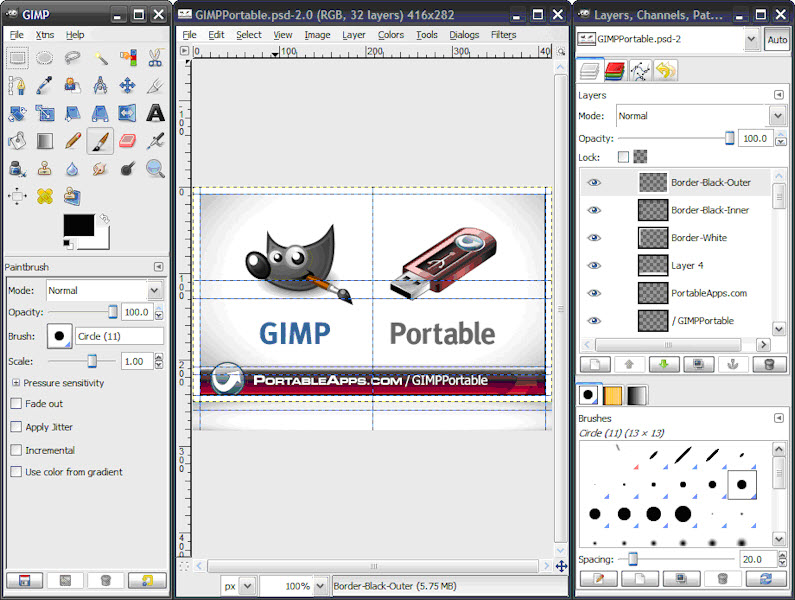Select the Blend gradient tool
The height and width of the screenshot is (600, 795).
(x=45, y=140)
